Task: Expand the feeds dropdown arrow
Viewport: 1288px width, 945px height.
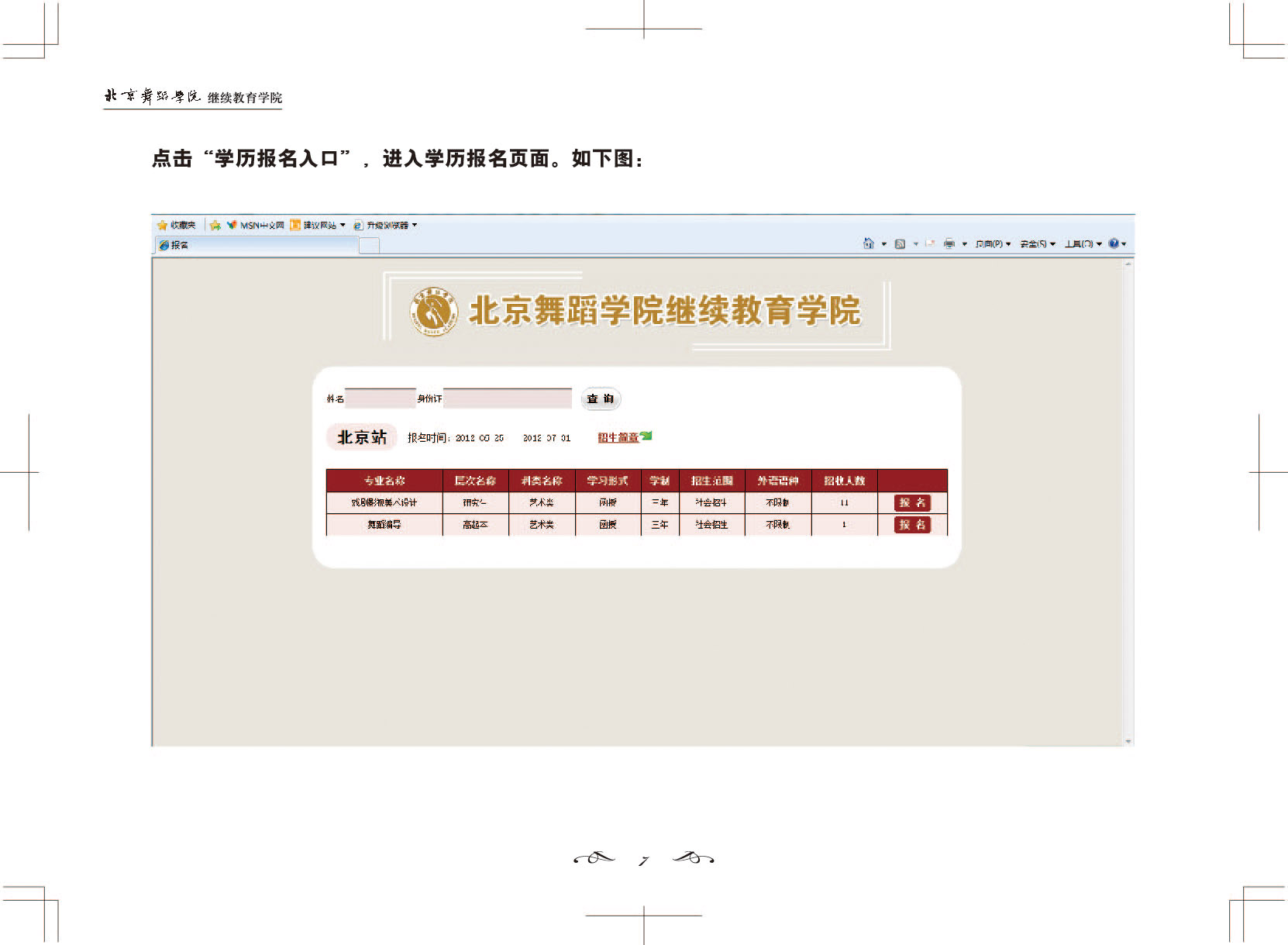Action: (915, 244)
